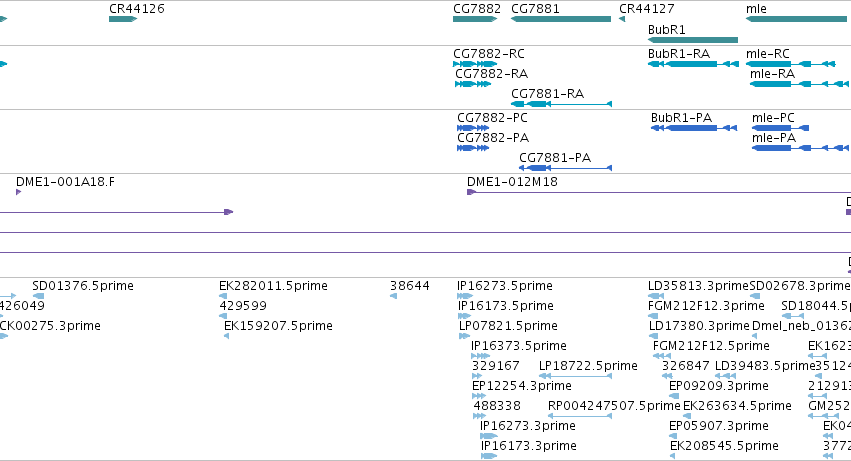Select the EK282011.5prime EST label
851x461 pixels.
click(x=274, y=286)
